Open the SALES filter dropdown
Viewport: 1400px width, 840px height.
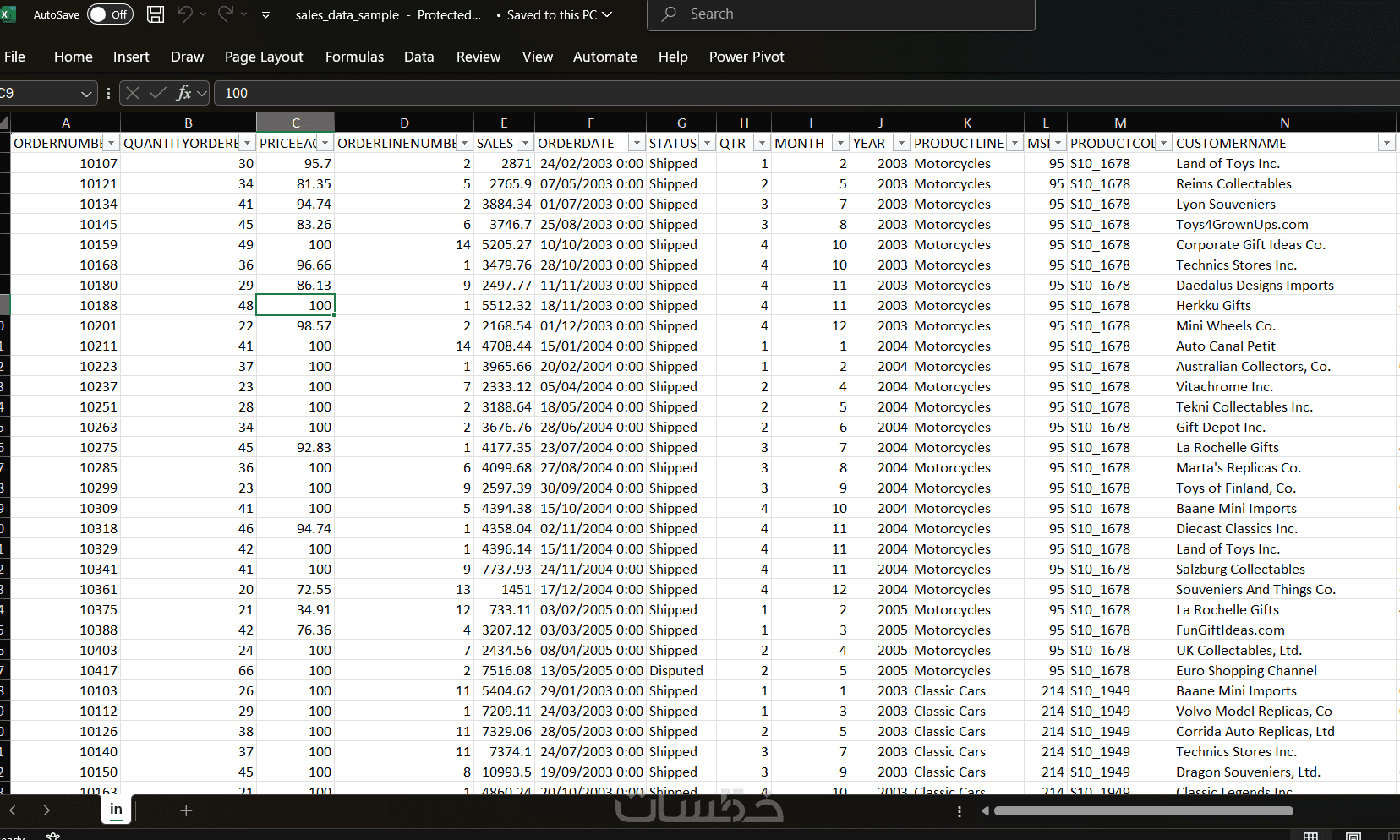525,143
